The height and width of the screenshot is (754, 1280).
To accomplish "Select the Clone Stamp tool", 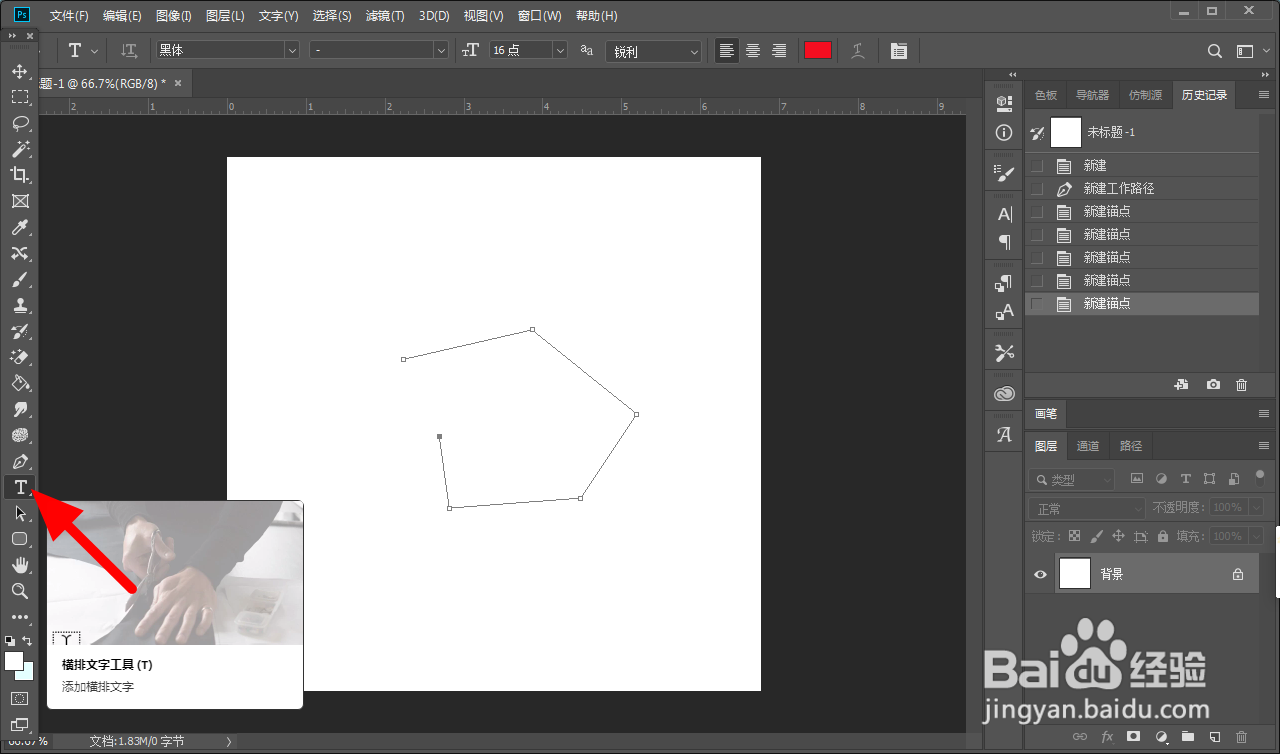I will [x=19, y=305].
